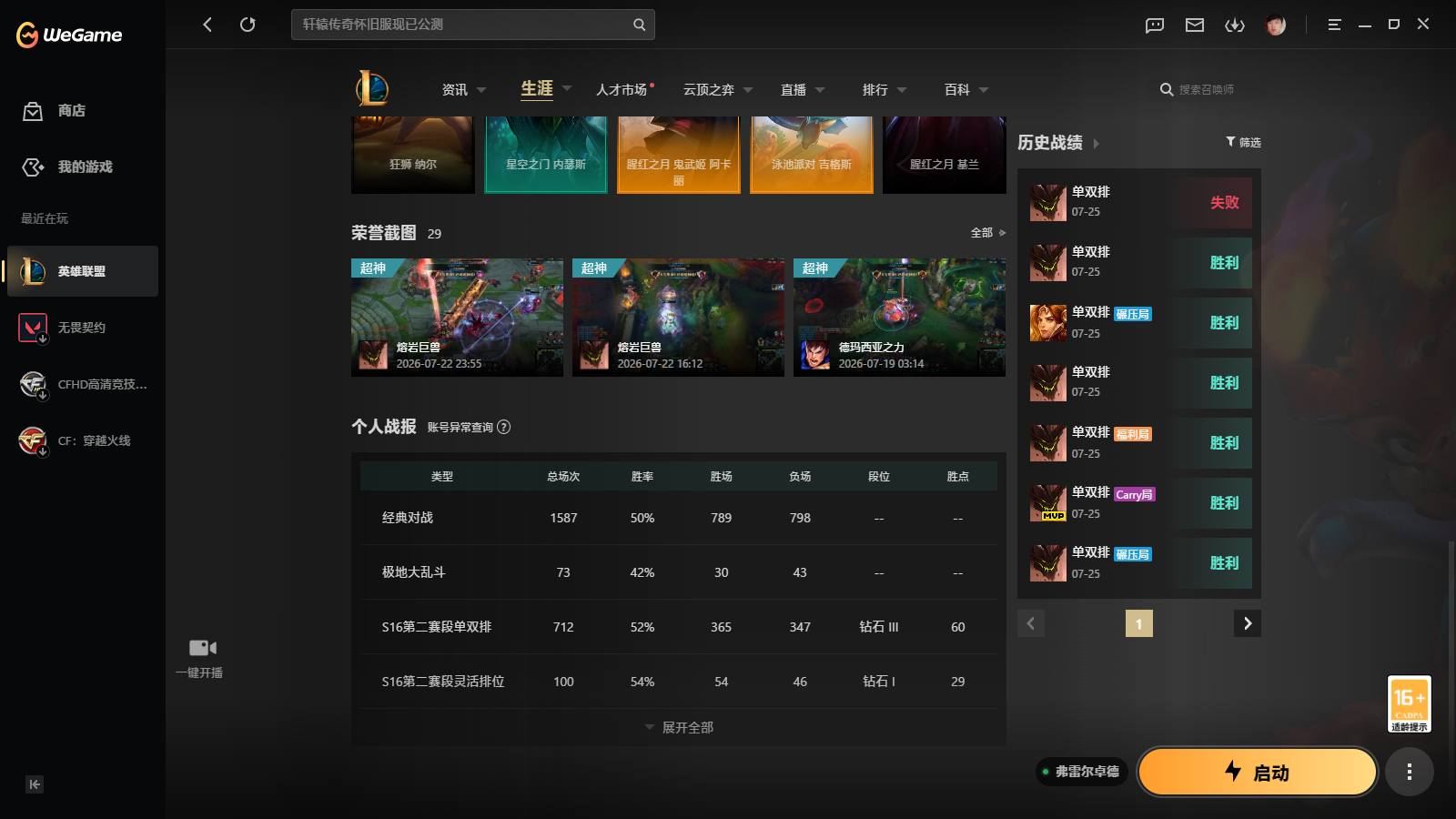This screenshot has height=819, width=1456.
Task: Click the League of Legends logo icon
Action: (372, 89)
